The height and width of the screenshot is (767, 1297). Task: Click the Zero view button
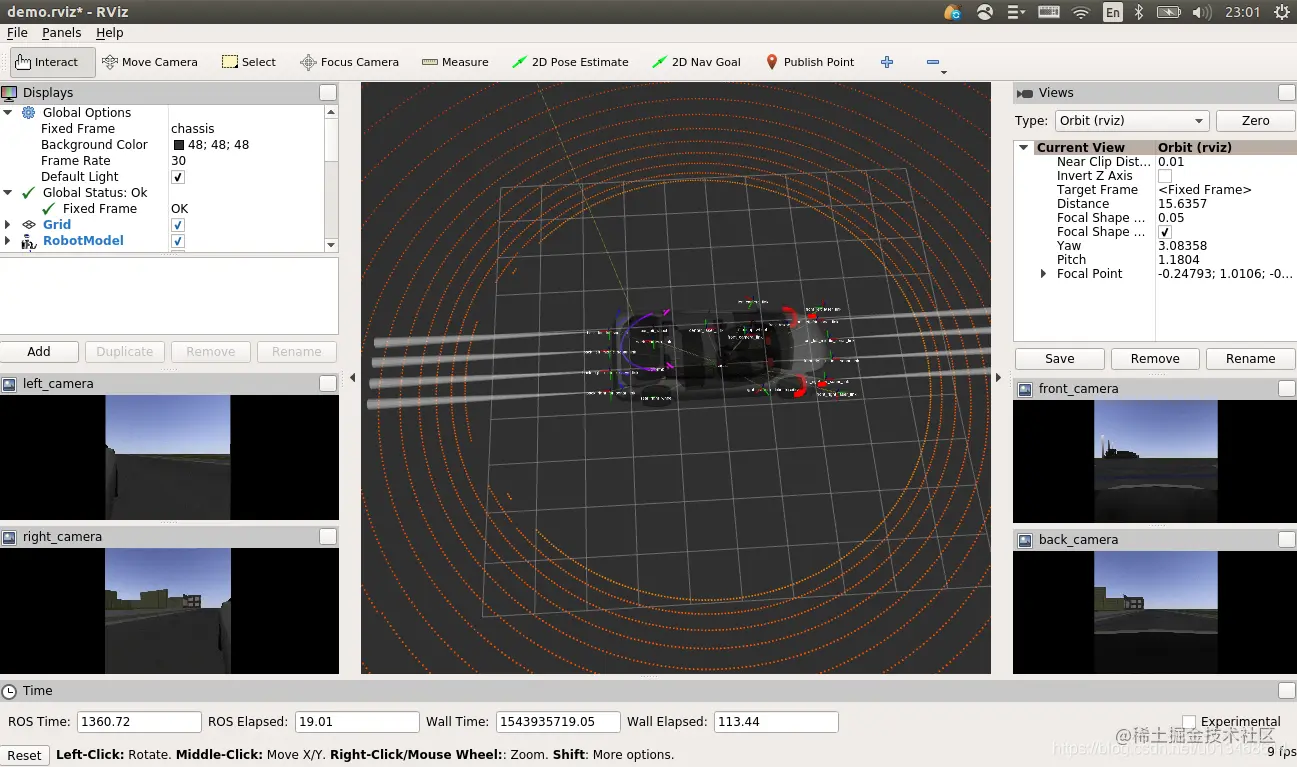(1255, 121)
